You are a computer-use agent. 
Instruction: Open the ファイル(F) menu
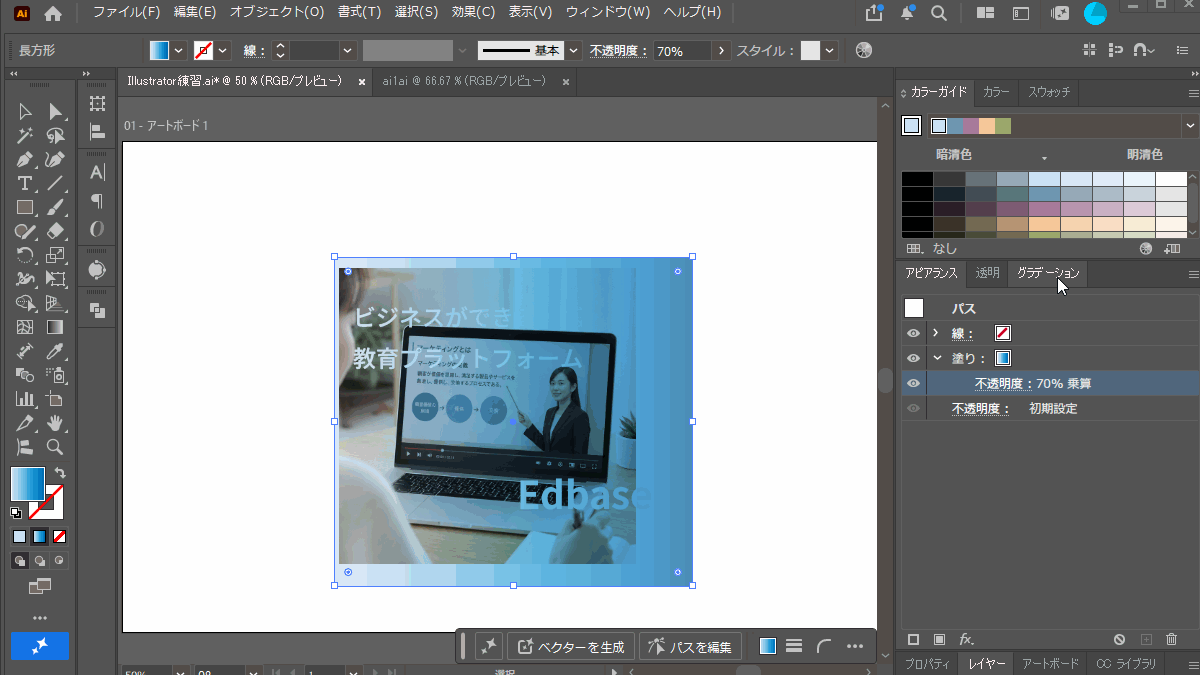126,12
